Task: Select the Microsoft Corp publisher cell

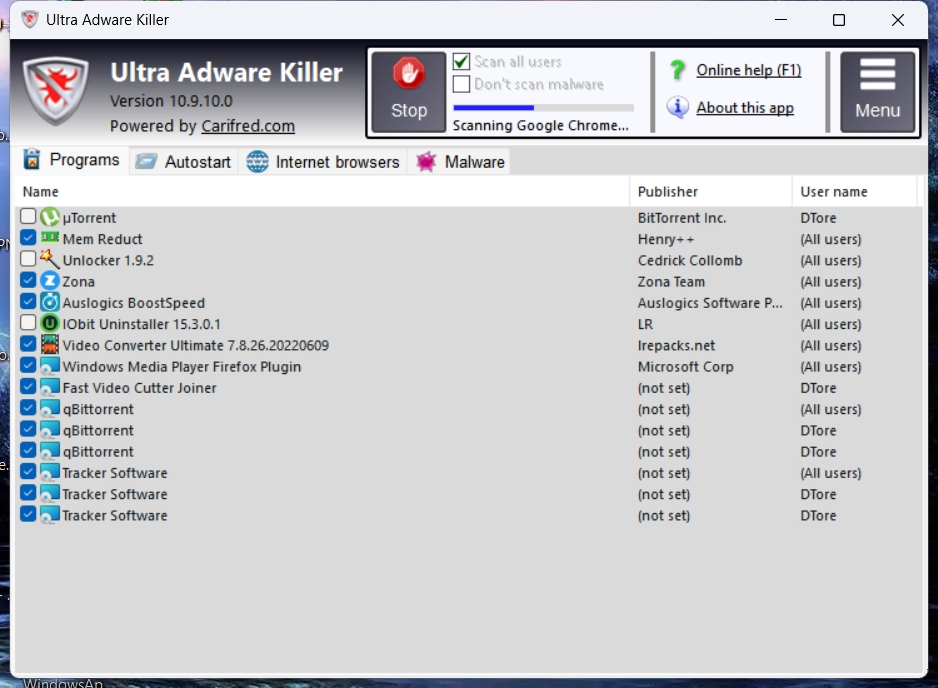Action: pos(686,367)
